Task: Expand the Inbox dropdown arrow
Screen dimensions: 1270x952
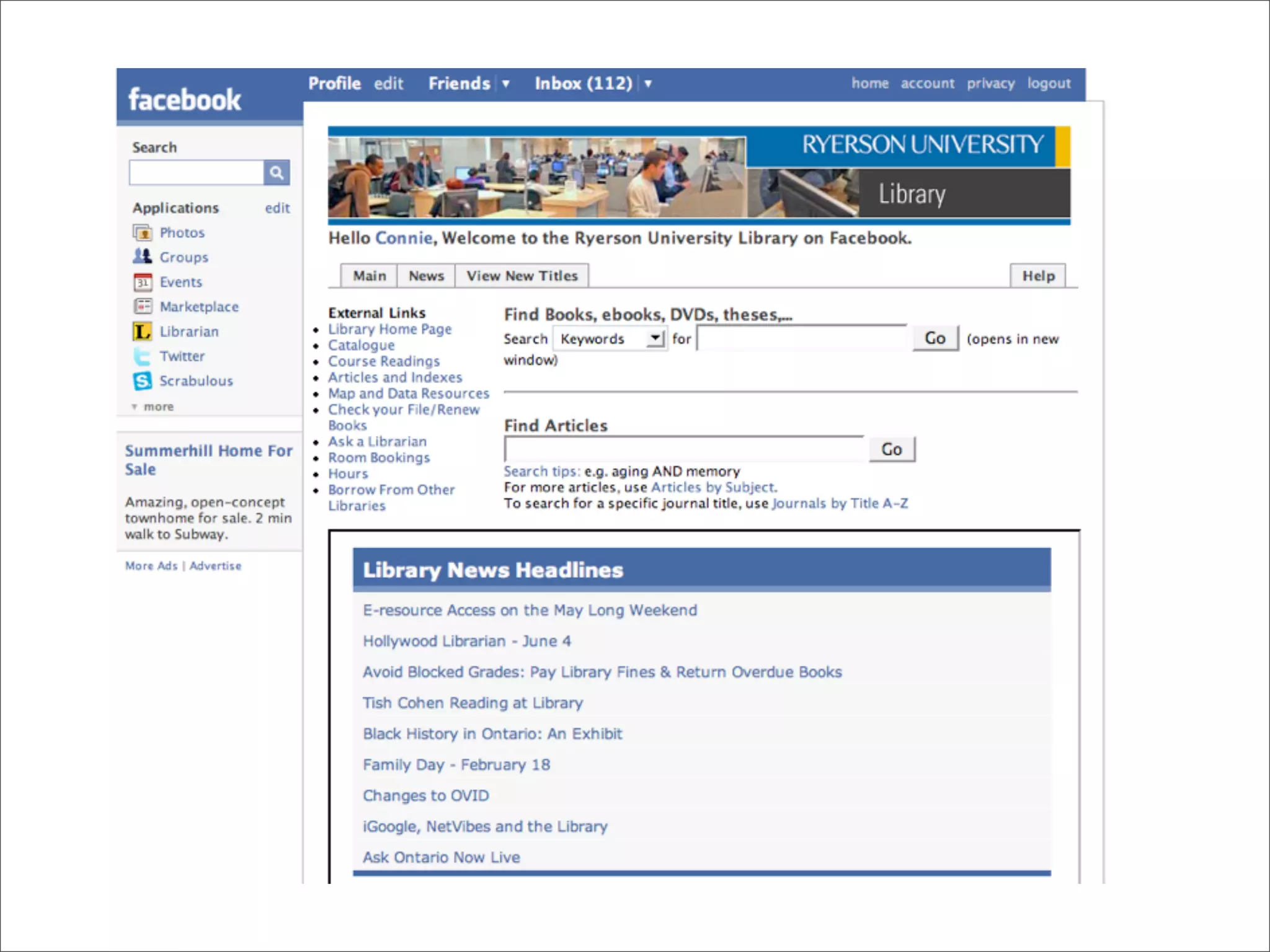Action: click(648, 84)
